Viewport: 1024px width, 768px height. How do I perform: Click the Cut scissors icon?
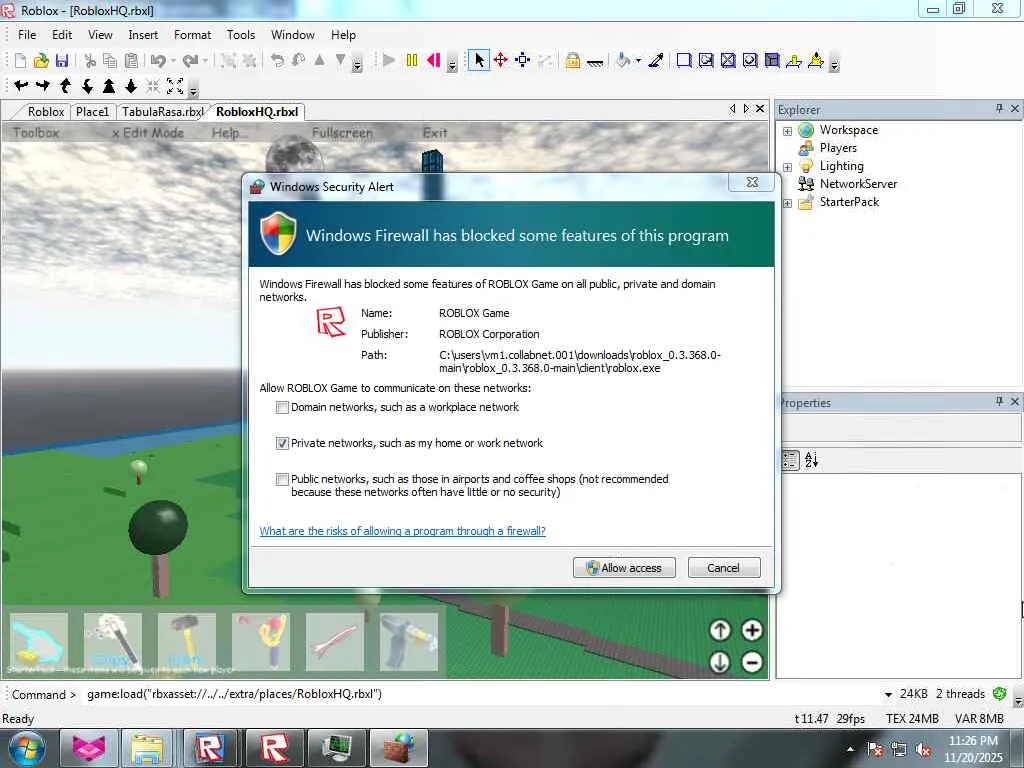(x=90, y=61)
